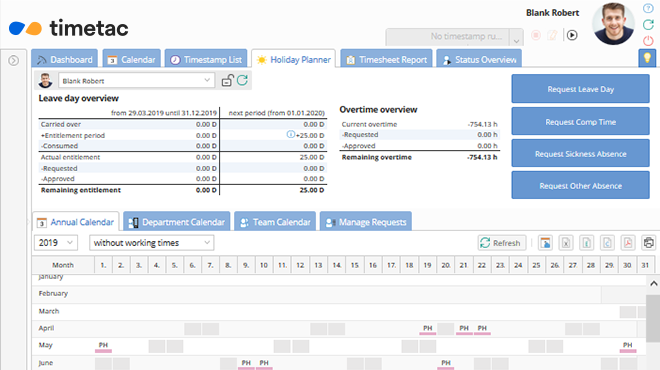Image resolution: width=660 pixels, height=370 pixels.
Task: Click the calendar scrollbar up arrow
Action: 653,283
